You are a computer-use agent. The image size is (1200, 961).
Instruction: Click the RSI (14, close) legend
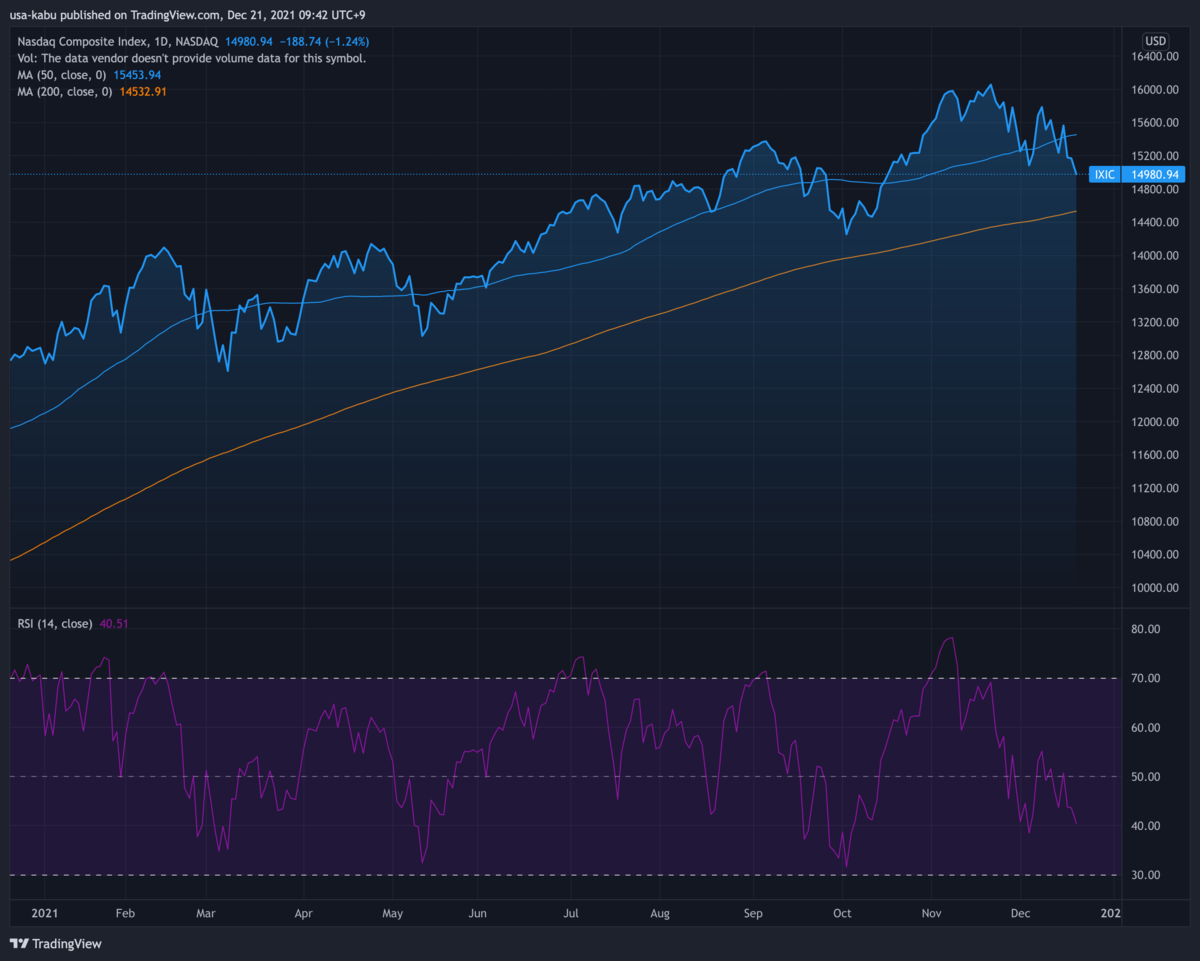[55, 623]
